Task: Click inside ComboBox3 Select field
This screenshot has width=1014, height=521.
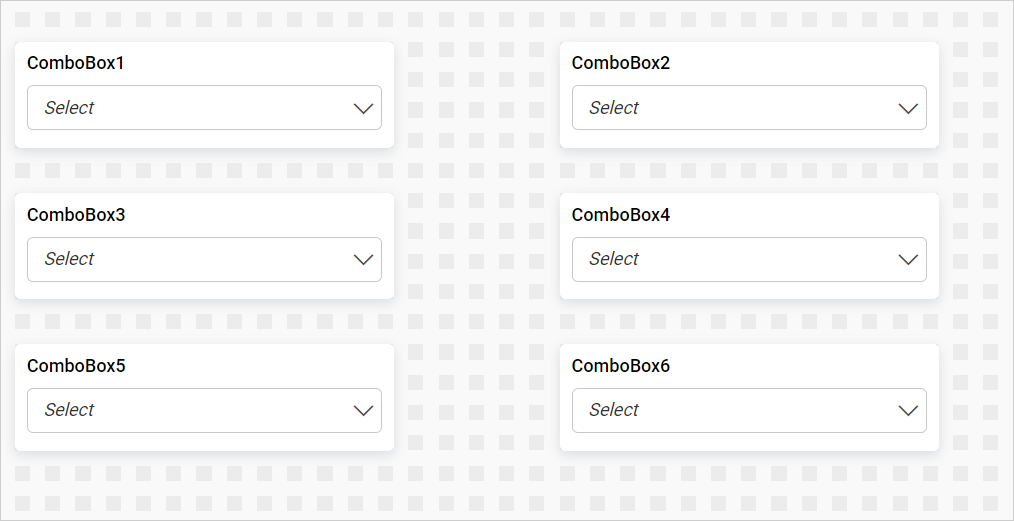Action: pyautogui.click(x=70, y=259)
